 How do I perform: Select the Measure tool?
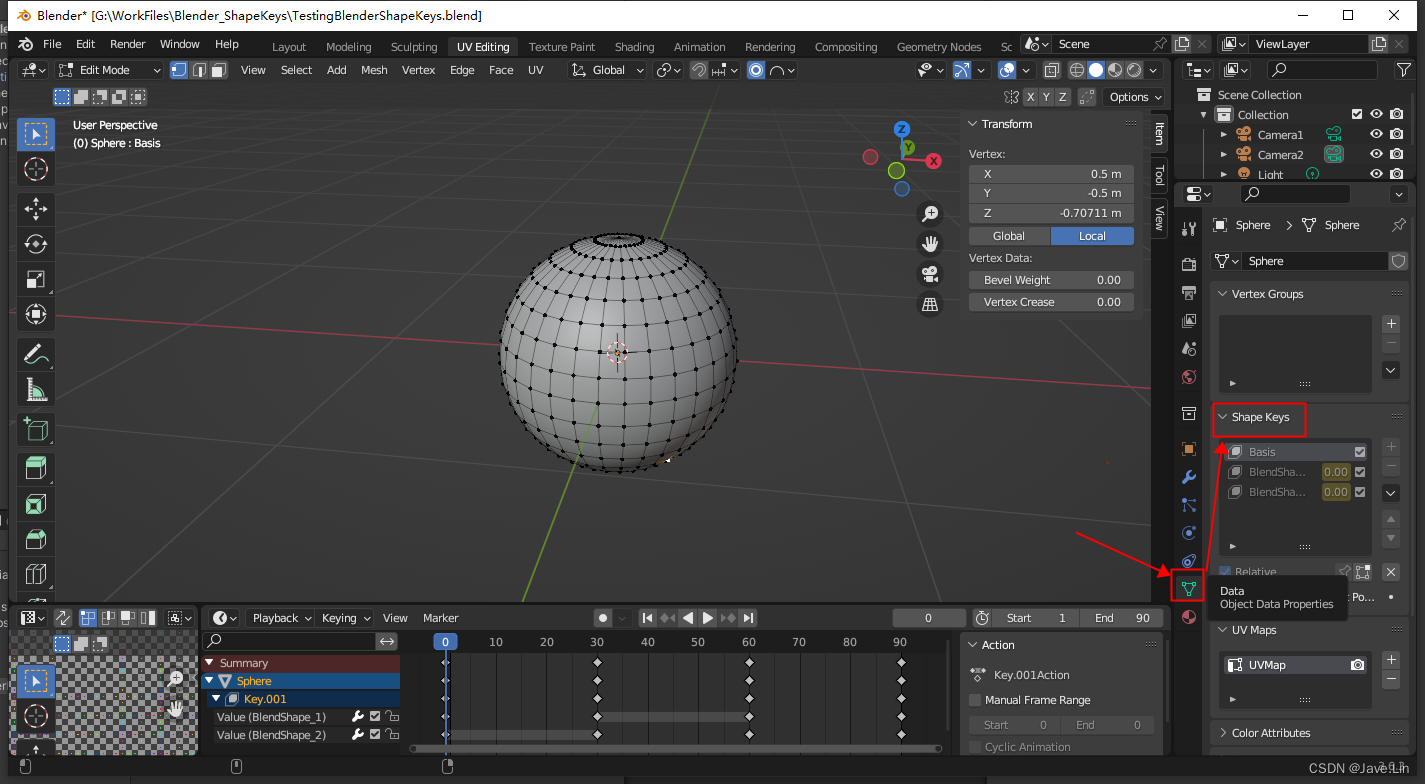36,389
